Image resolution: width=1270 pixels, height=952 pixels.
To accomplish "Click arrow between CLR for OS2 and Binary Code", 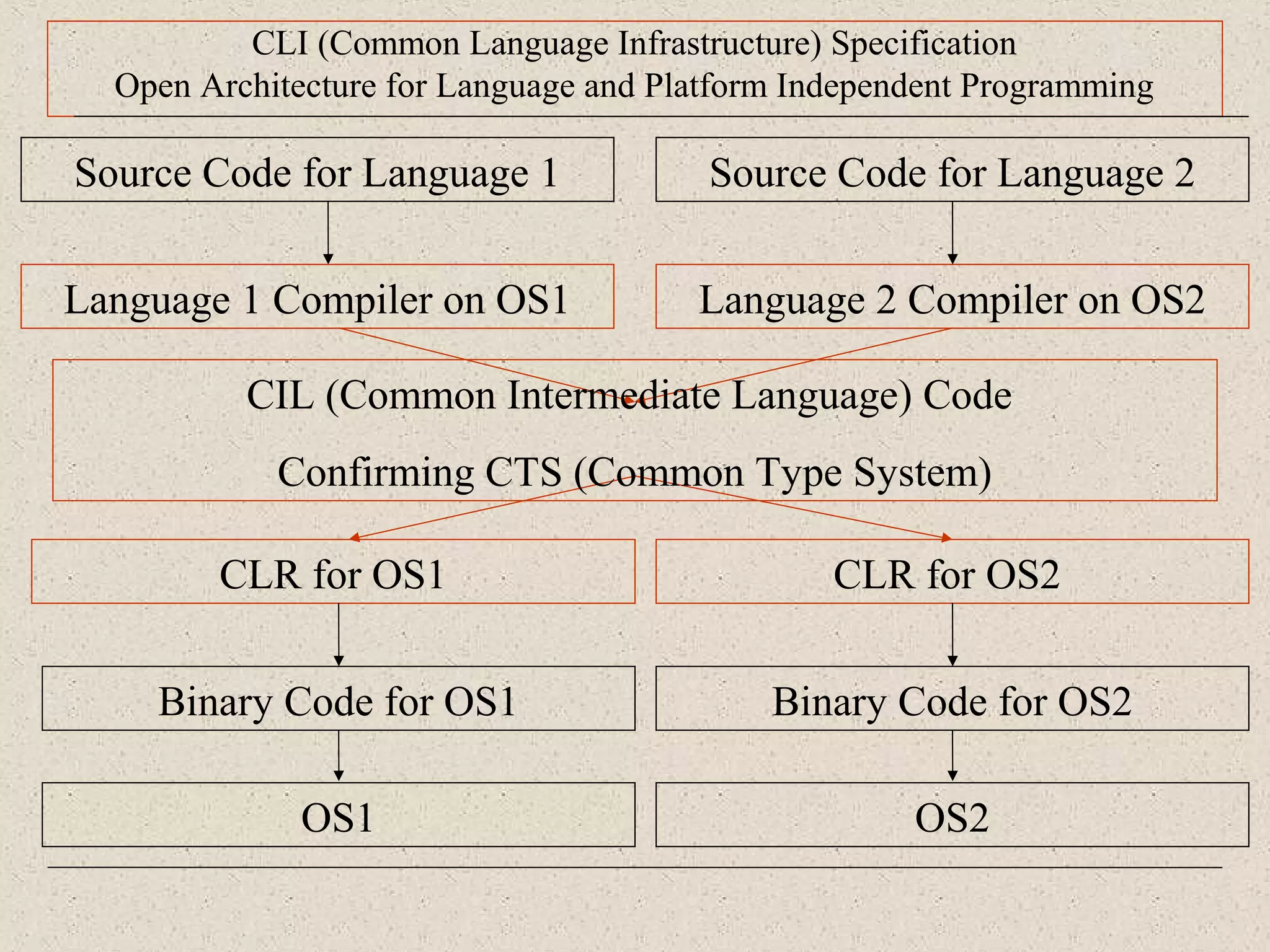I will (x=952, y=633).
